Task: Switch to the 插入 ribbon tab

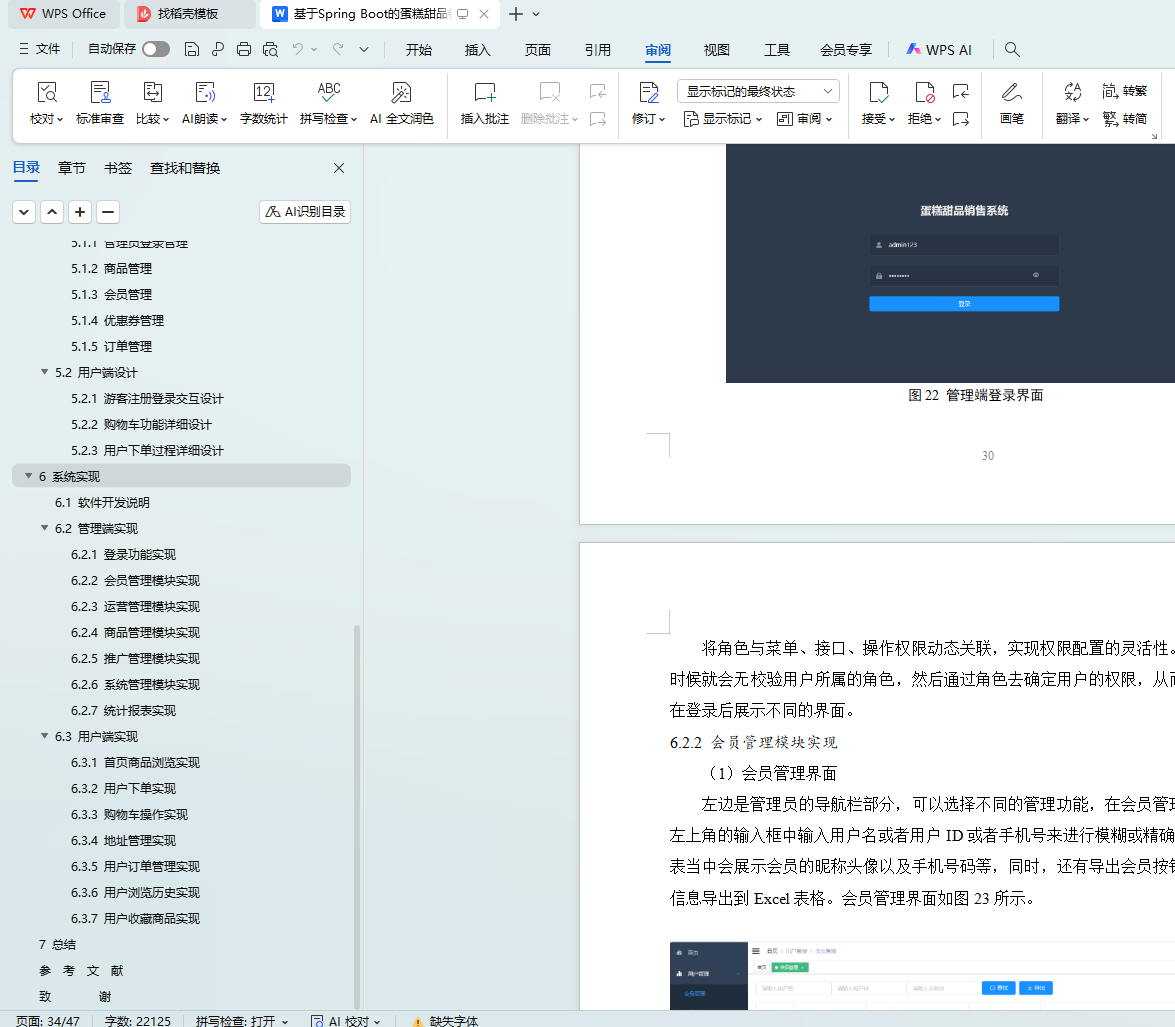Action: (x=478, y=49)
